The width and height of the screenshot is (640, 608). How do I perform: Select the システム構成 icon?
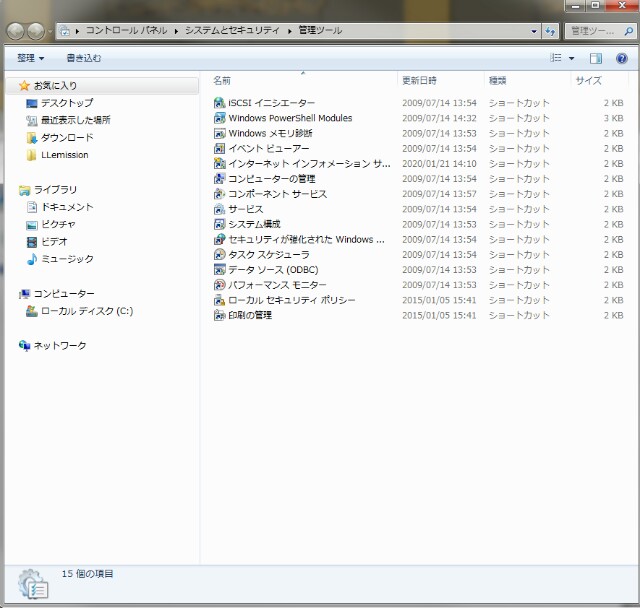click(220, 224)
